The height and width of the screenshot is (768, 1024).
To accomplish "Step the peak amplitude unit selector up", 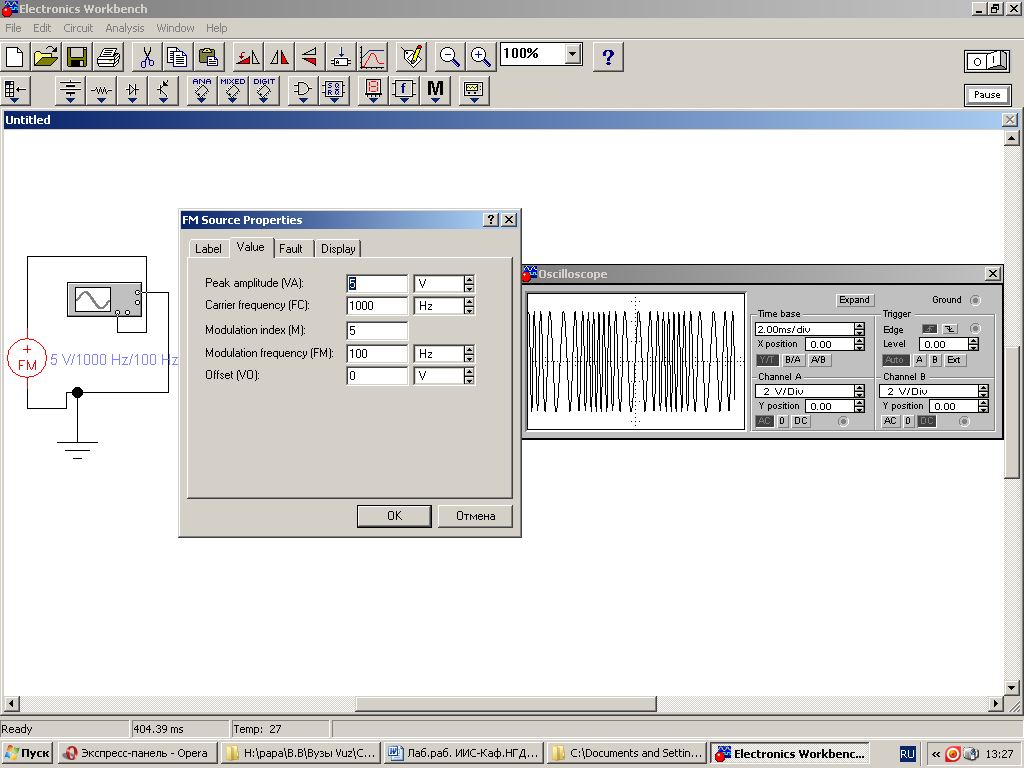I will click(469, 279).
